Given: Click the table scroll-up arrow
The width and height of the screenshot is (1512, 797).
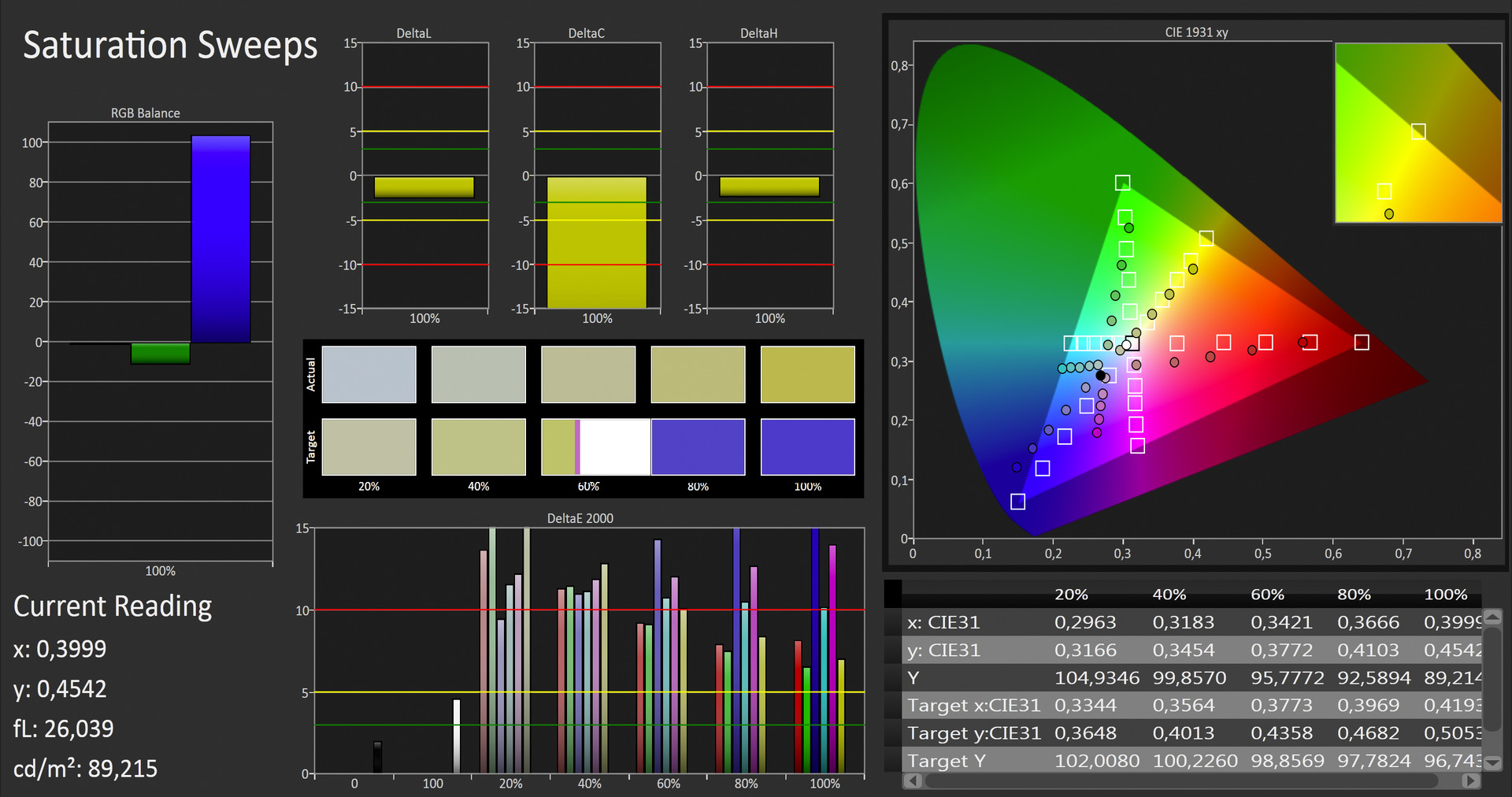Looking at the screenshot, I should pos(1492,616).
